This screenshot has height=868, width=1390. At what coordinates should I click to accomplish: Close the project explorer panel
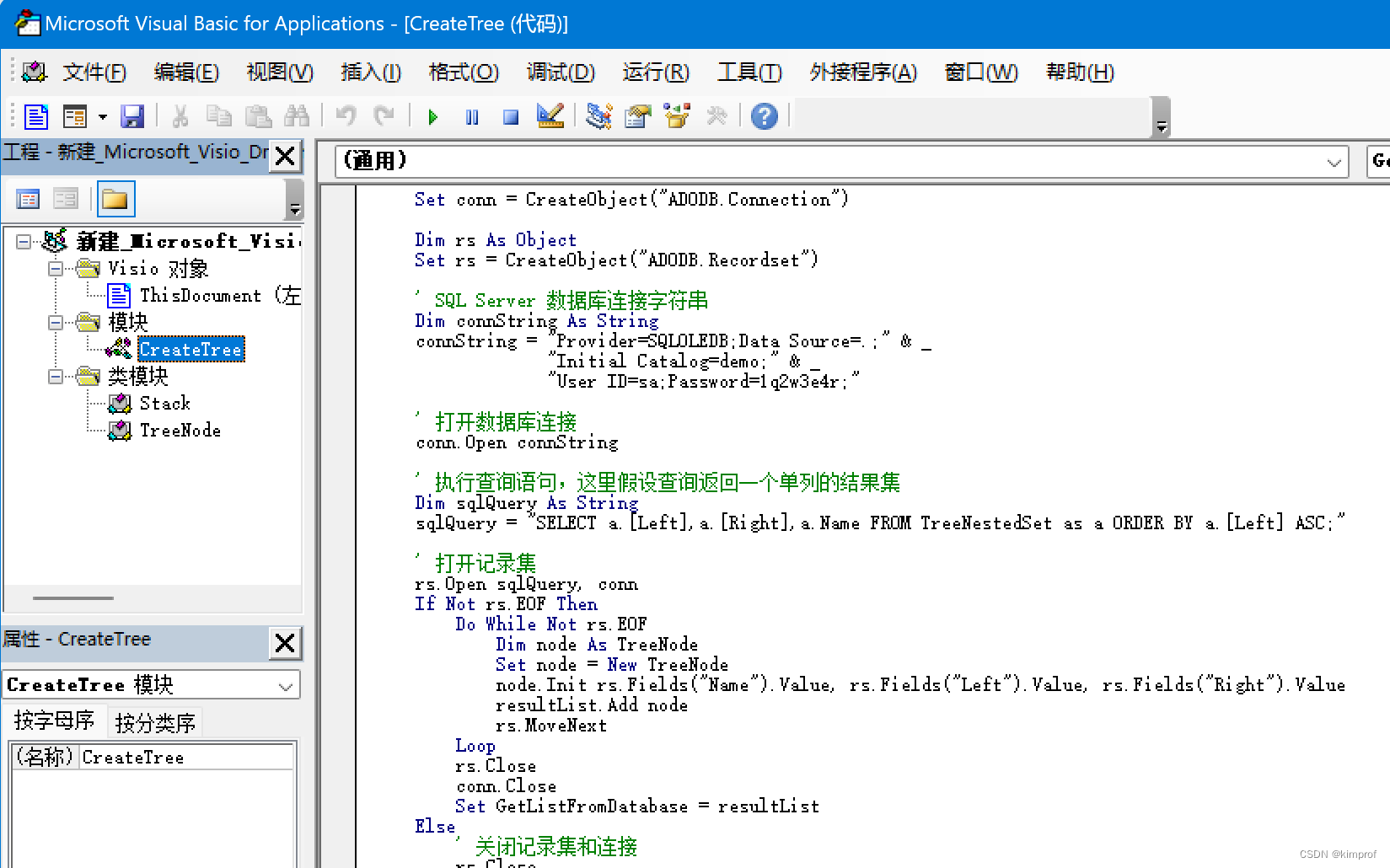point(286,156)
